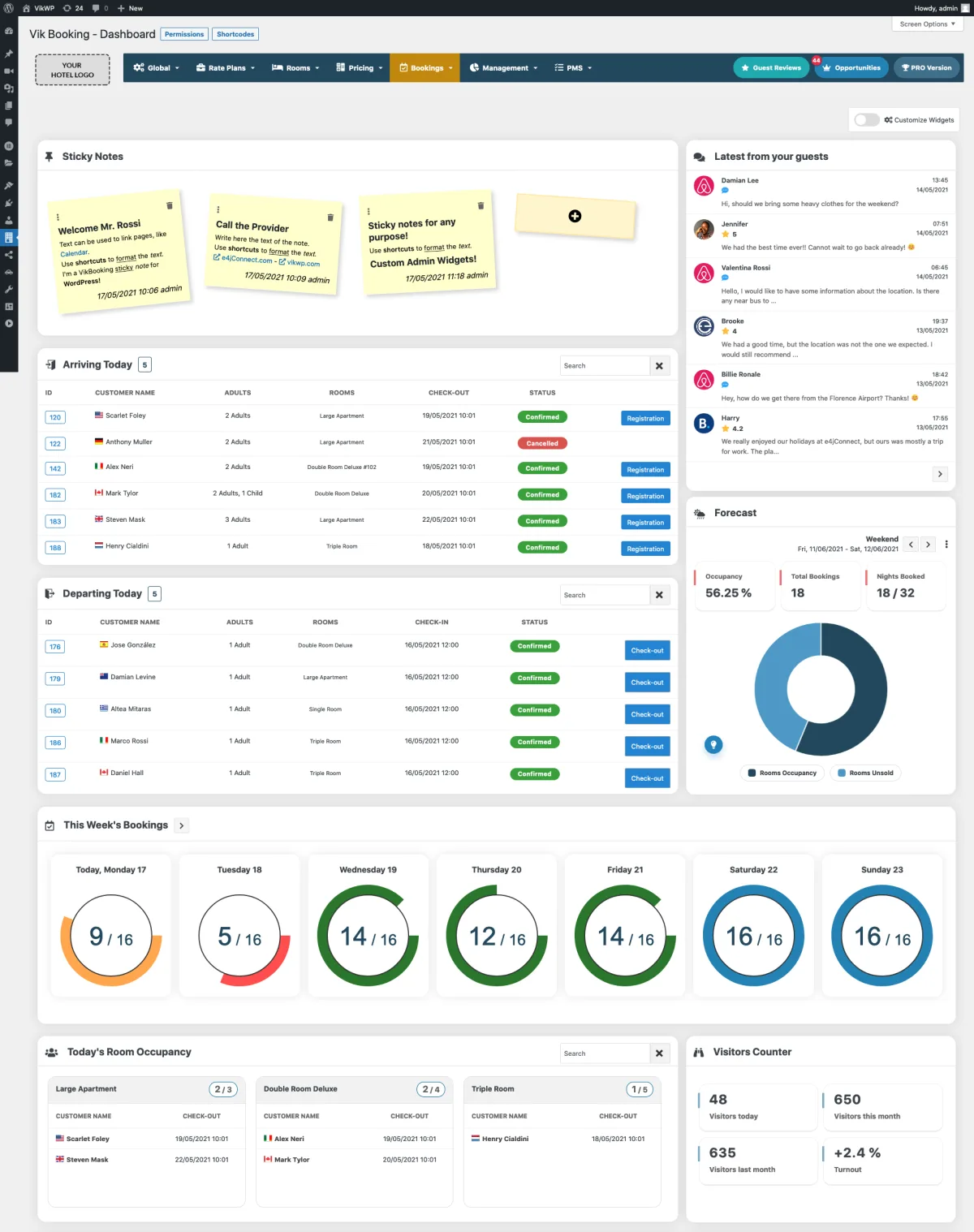Expand the Pricing menu
The width and height of the screenshot is (974, 1232).
(359, 68)
